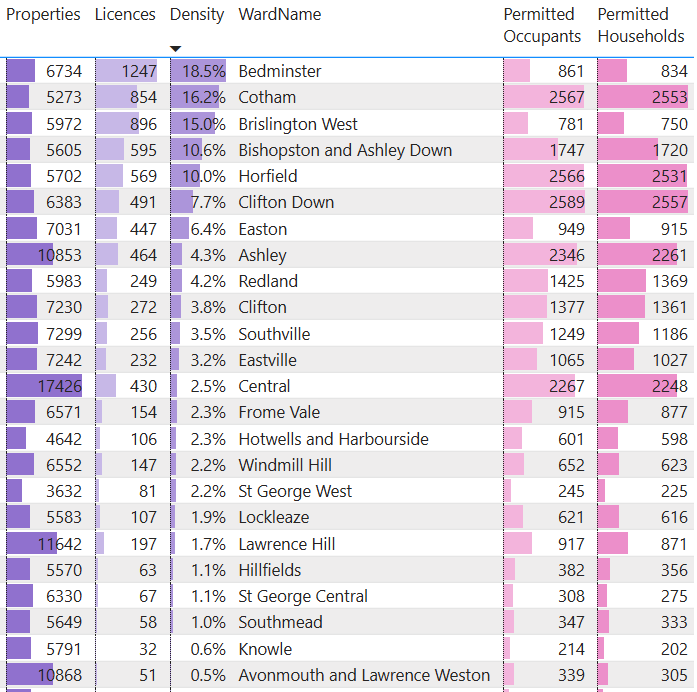Click the descending sort arrow under Density
This screenshot has width=697, height=692.
[176, 49]
